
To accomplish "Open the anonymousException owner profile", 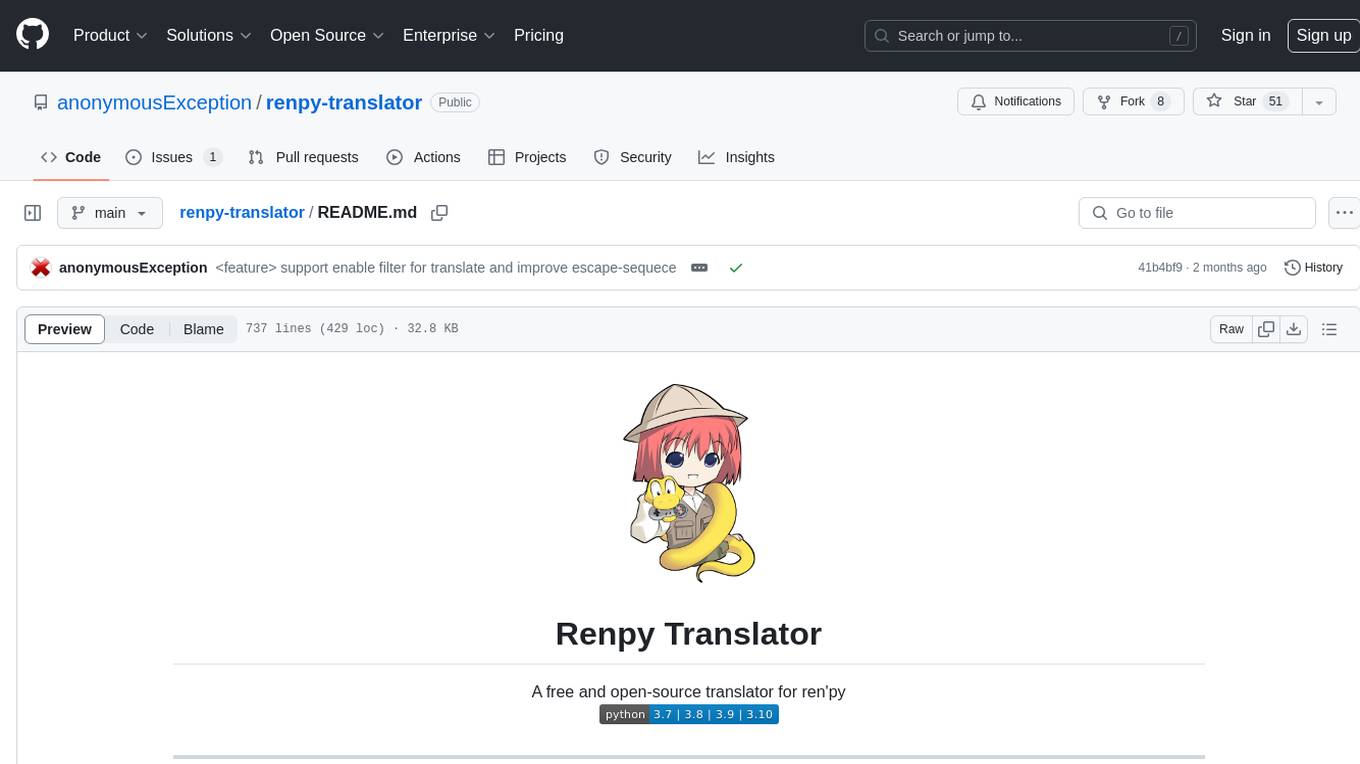I will pyautogui.click(x=154, y=102).
